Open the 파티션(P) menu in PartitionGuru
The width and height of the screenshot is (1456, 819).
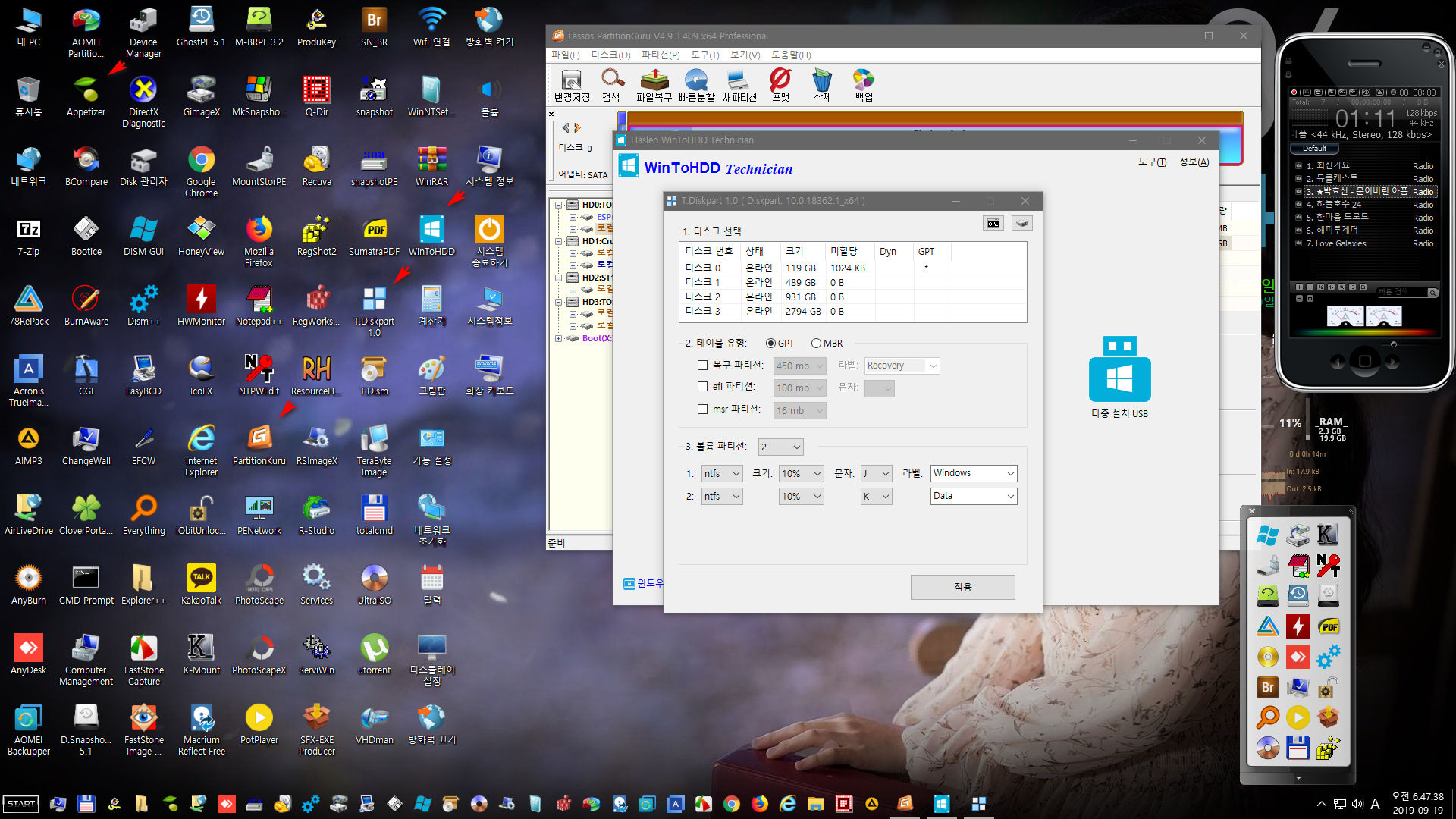pos(660,55)
